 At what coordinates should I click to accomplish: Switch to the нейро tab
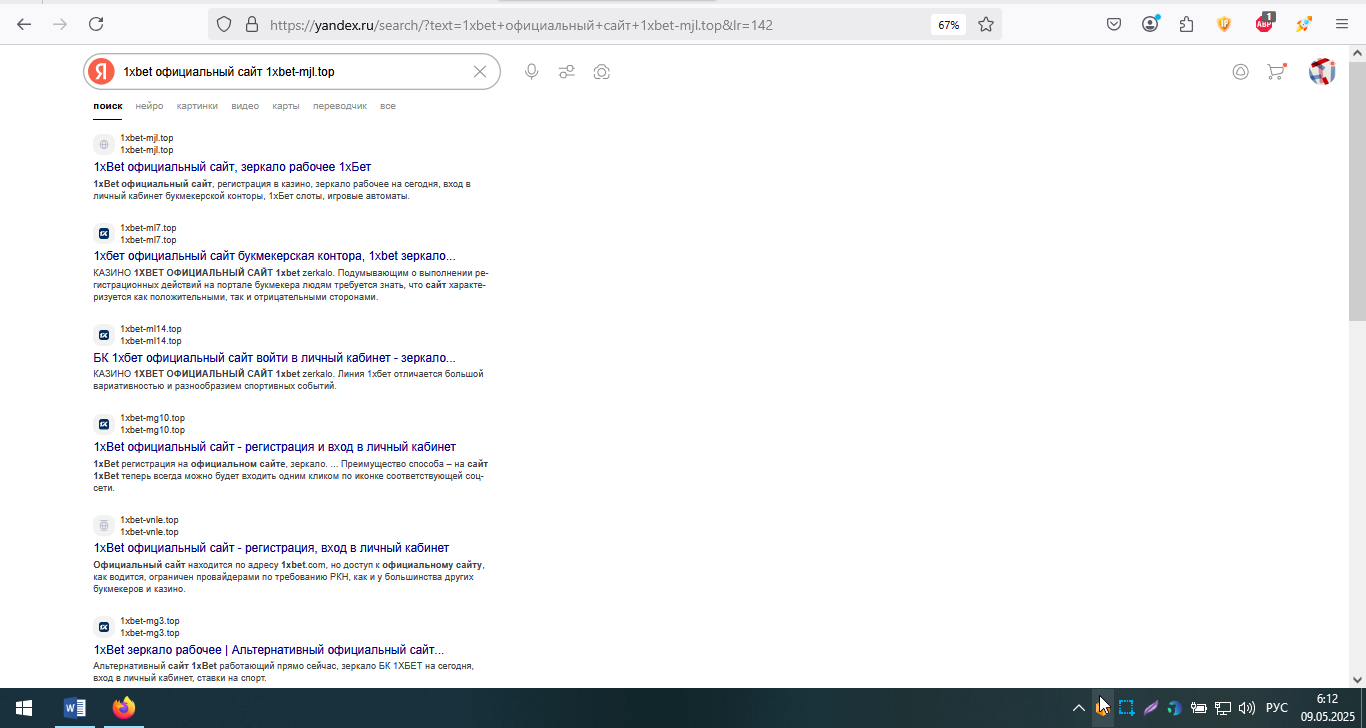(x=150, y=106)
